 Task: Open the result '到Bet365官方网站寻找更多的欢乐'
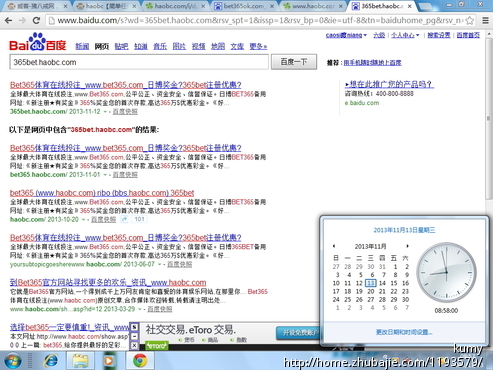(108, 283)
